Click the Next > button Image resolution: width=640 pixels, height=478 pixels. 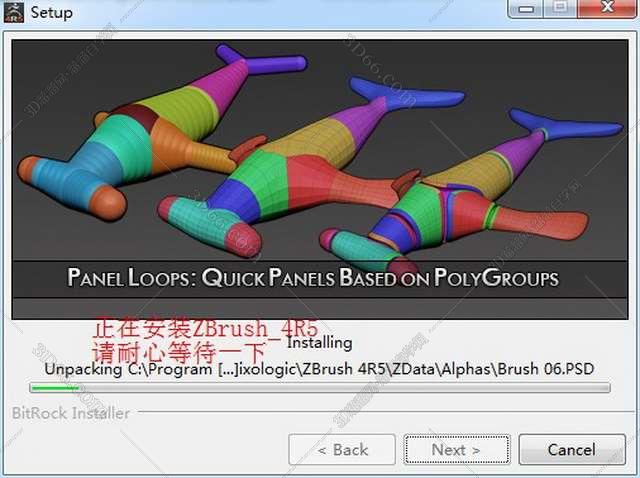point(457,449)
